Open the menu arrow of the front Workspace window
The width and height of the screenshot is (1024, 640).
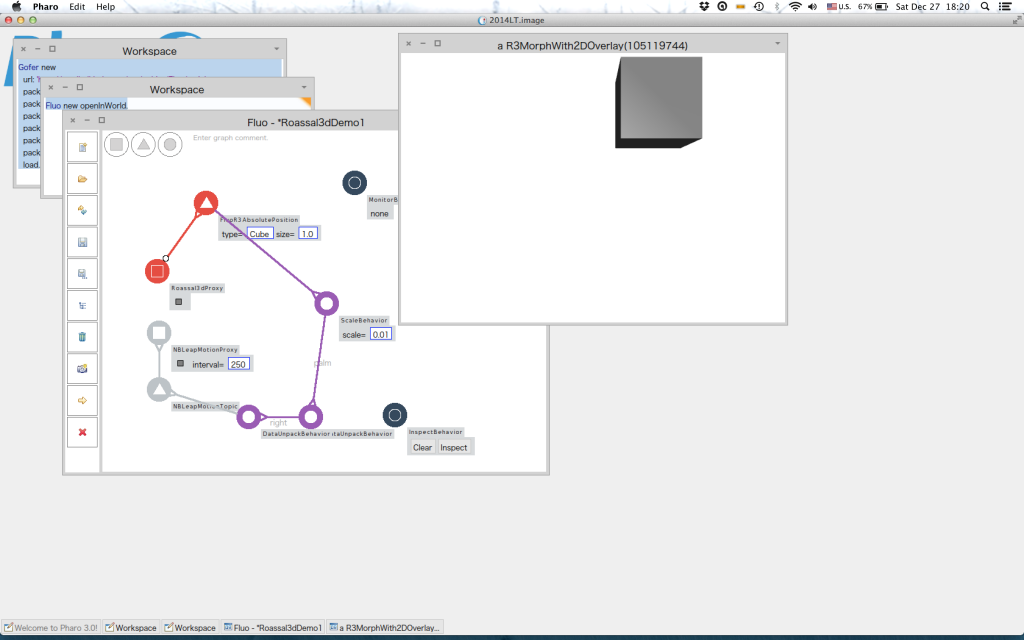click(x=304, y=88)
